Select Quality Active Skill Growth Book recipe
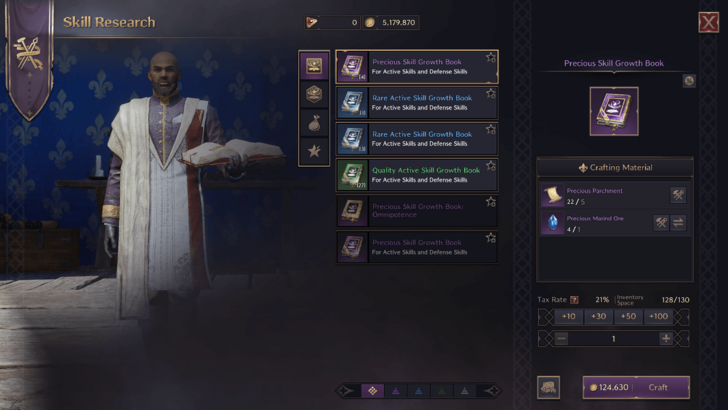 [417, 175]
